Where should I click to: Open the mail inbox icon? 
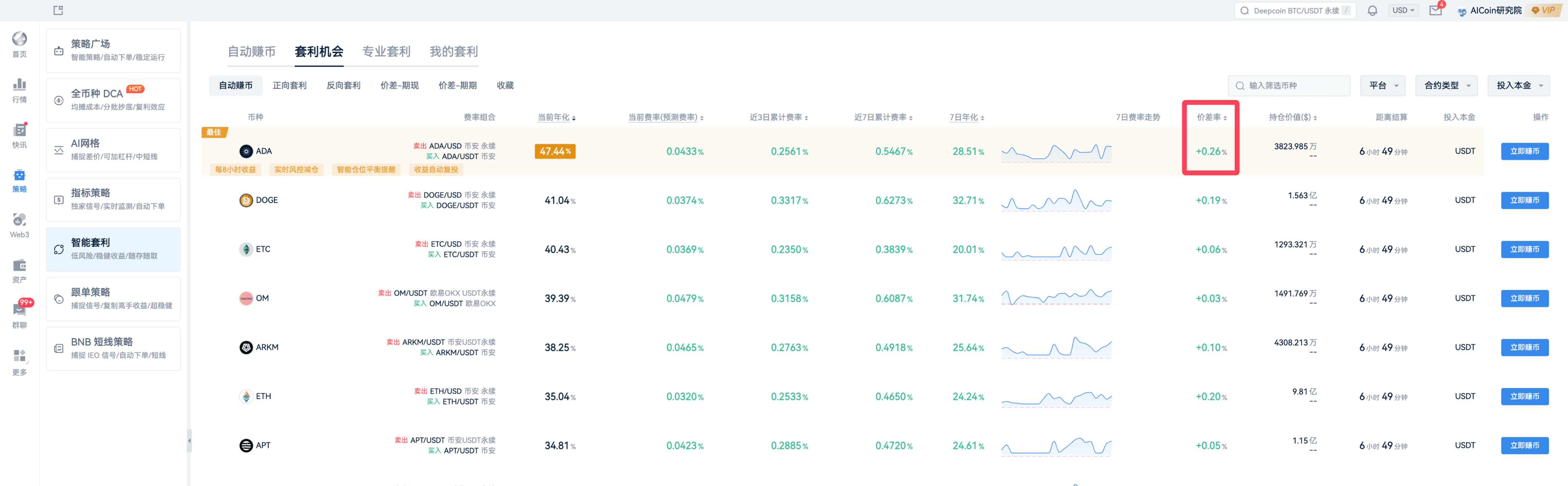[x=1435, y=10]
